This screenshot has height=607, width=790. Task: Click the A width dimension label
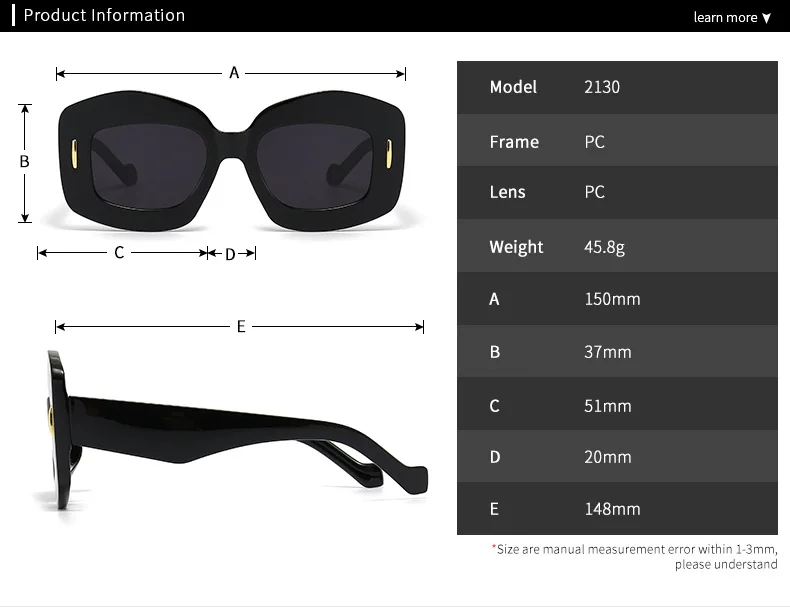point(234,73)
